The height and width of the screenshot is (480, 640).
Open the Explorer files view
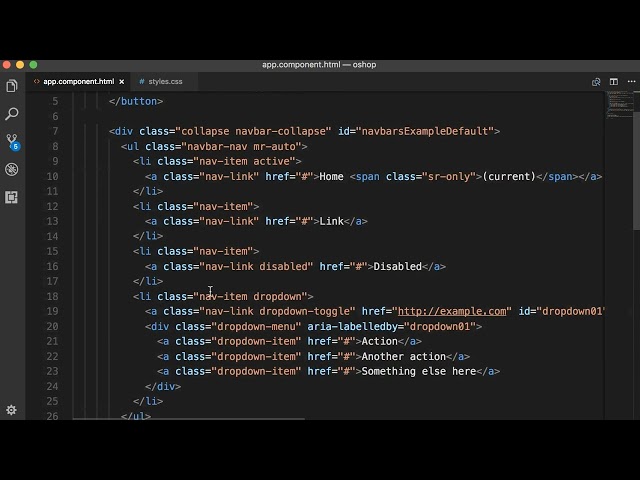[12, 86]
